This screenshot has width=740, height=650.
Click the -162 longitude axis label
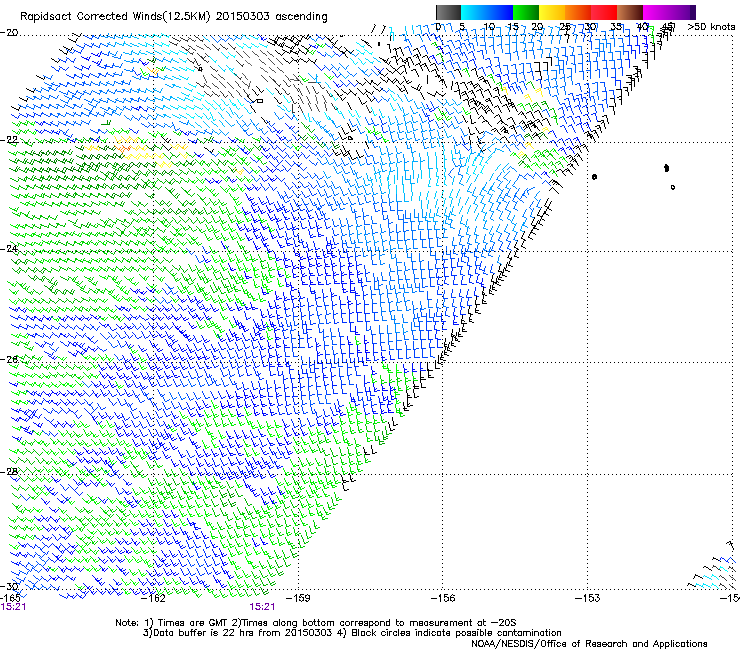click(153, 599)
